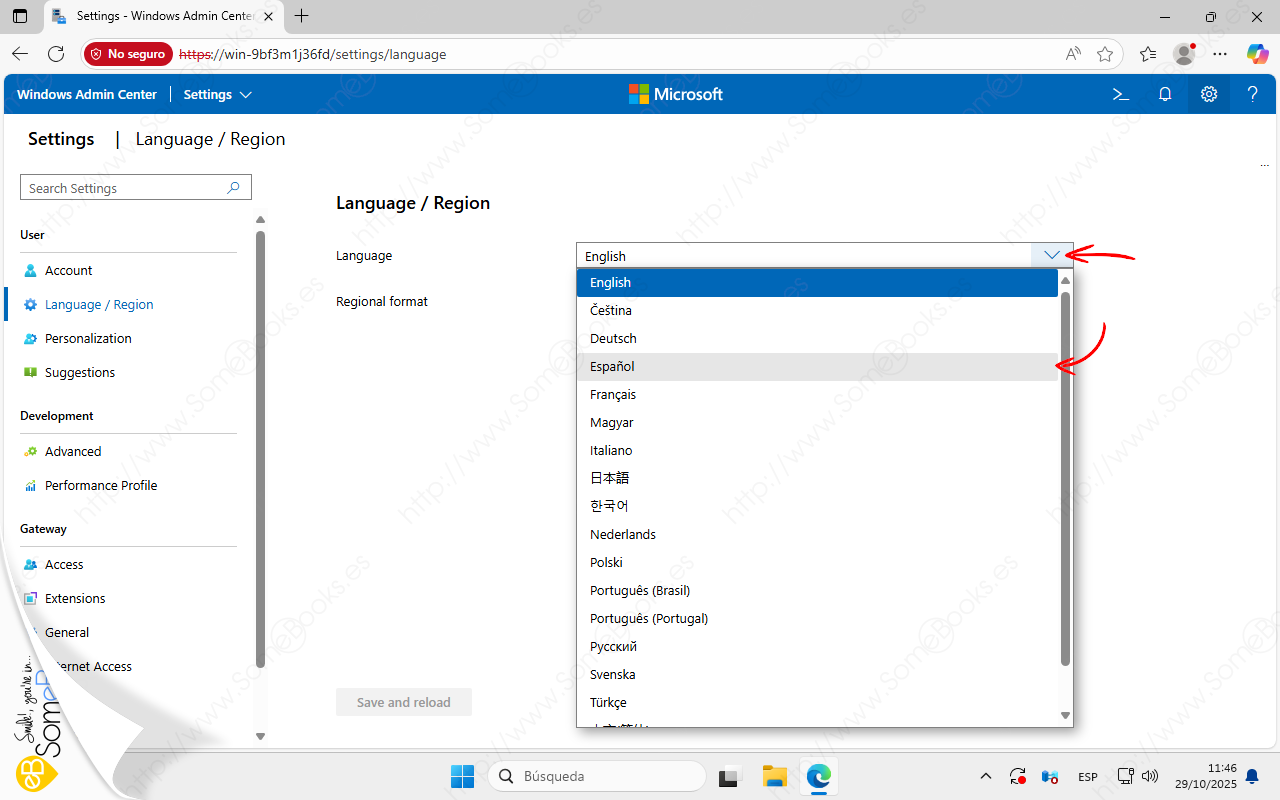This screenshot has height=800, width=1280.
Task: Collapse the Language dropdown using its chevron
Action: click(1051, 255)
